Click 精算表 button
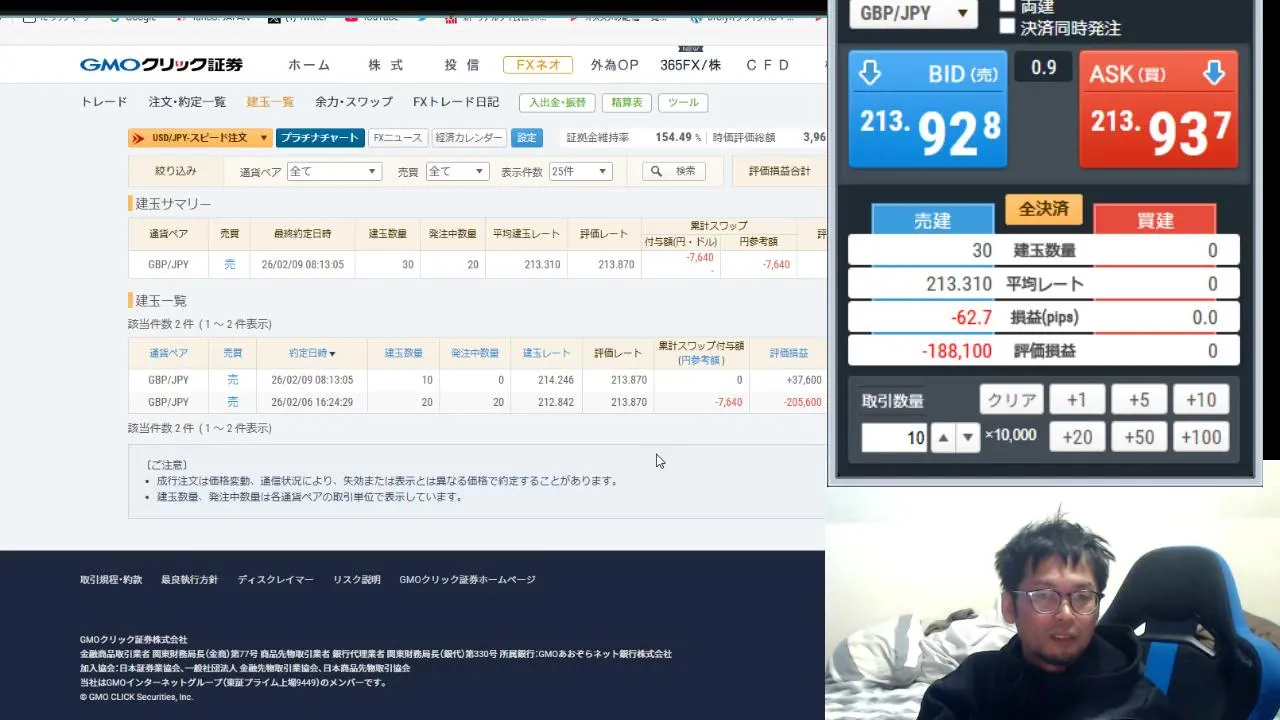This screenshot has width=1280, height=720. (627, 102)
